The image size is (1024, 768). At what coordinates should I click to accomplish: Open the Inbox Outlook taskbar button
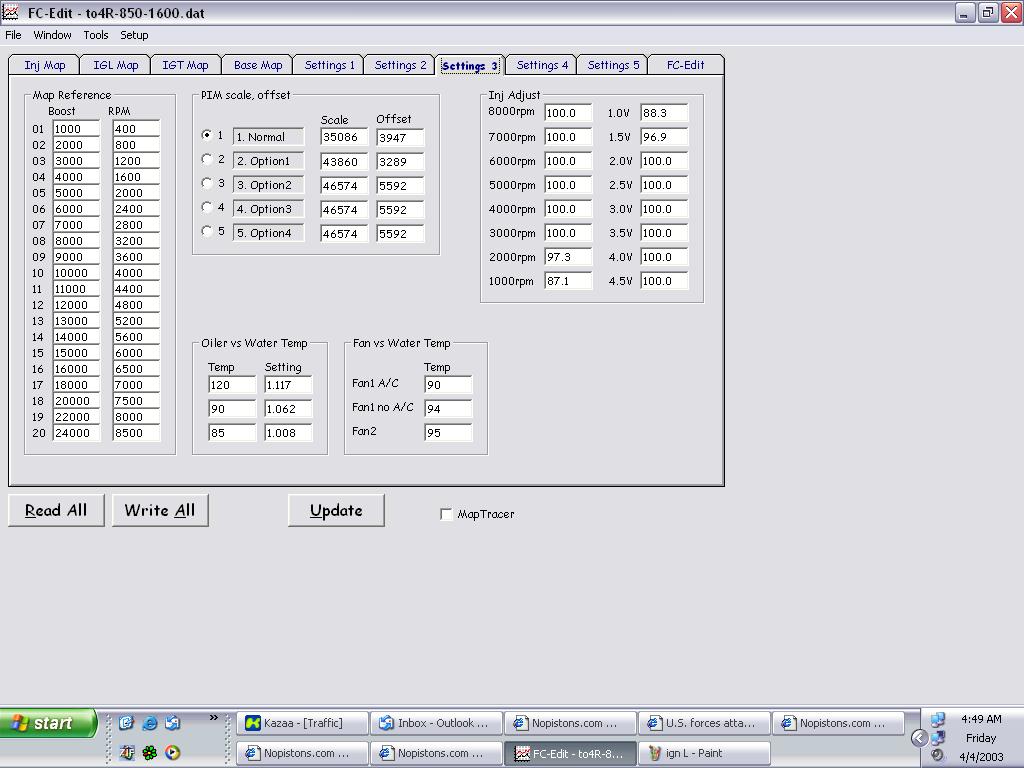coord(436,723)
